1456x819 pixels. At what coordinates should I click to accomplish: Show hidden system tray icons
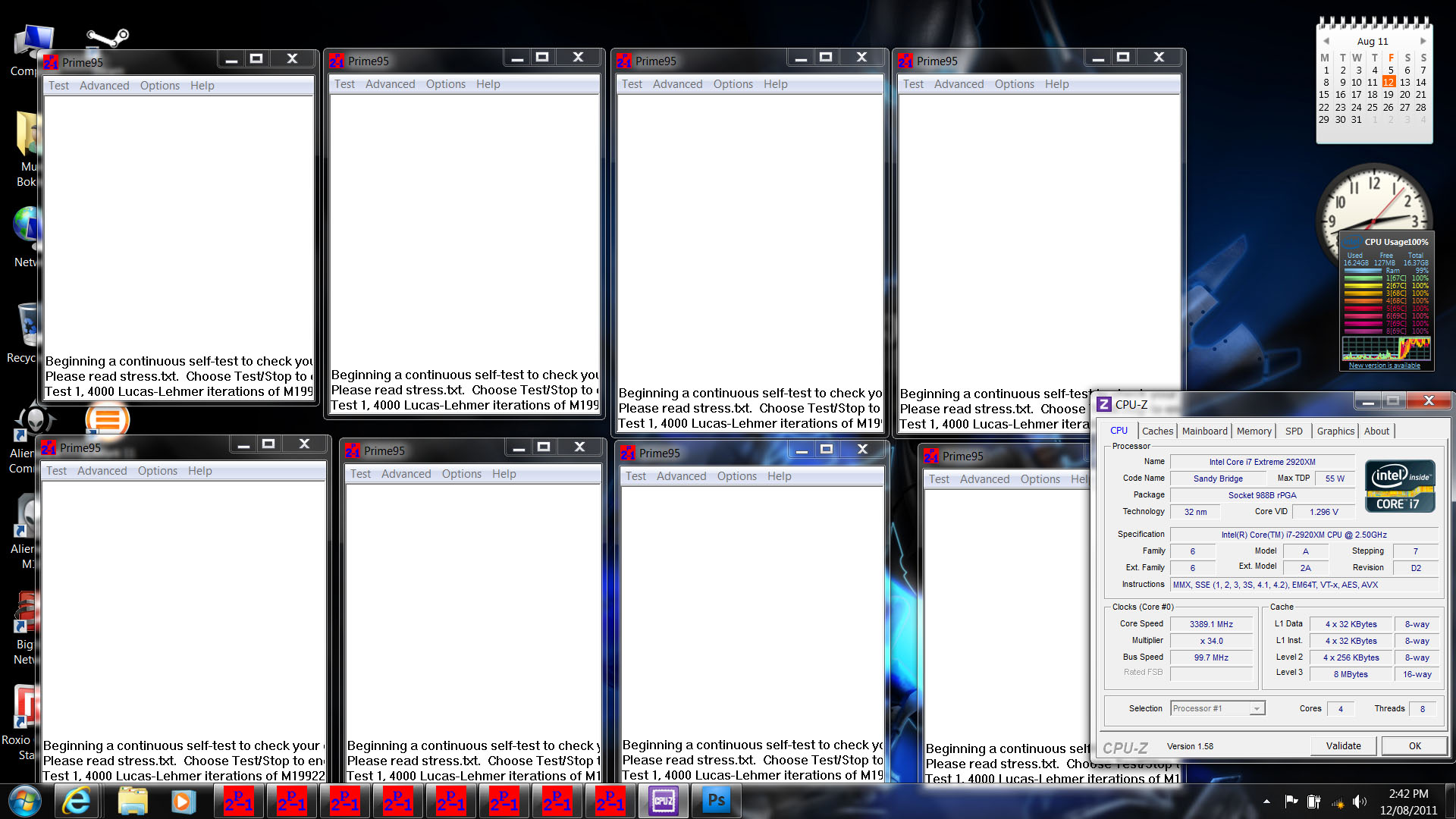click(1266, 802)
